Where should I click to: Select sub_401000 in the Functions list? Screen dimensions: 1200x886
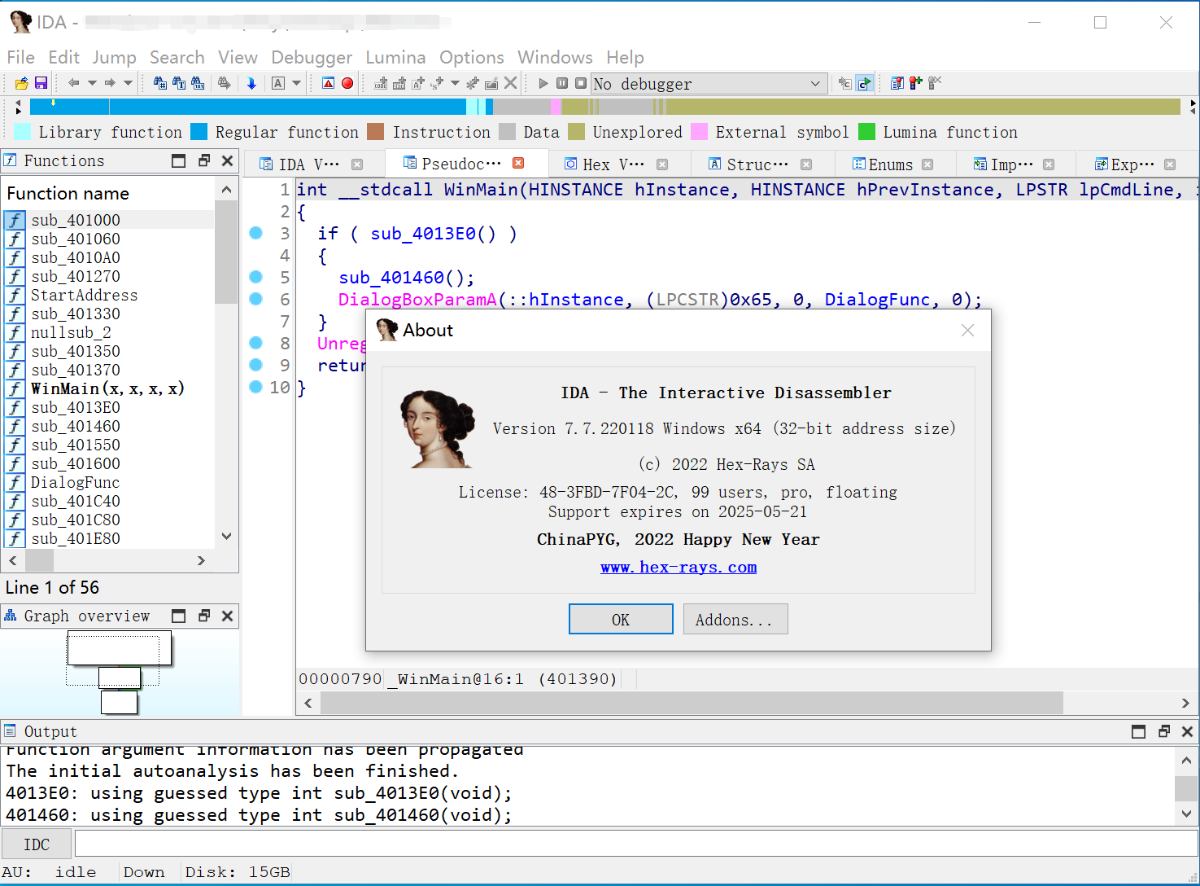click(x=108, y=220)
